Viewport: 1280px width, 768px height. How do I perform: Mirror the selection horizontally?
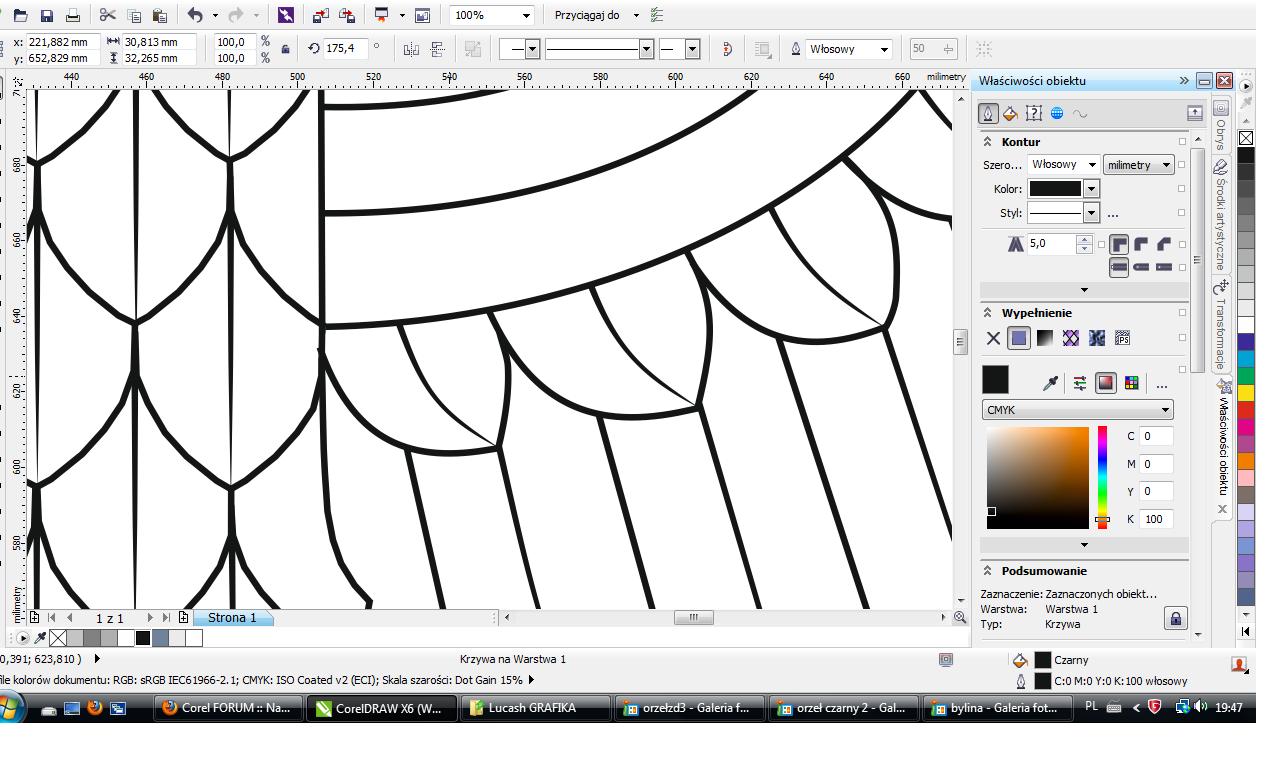click(x=411, y=49)
